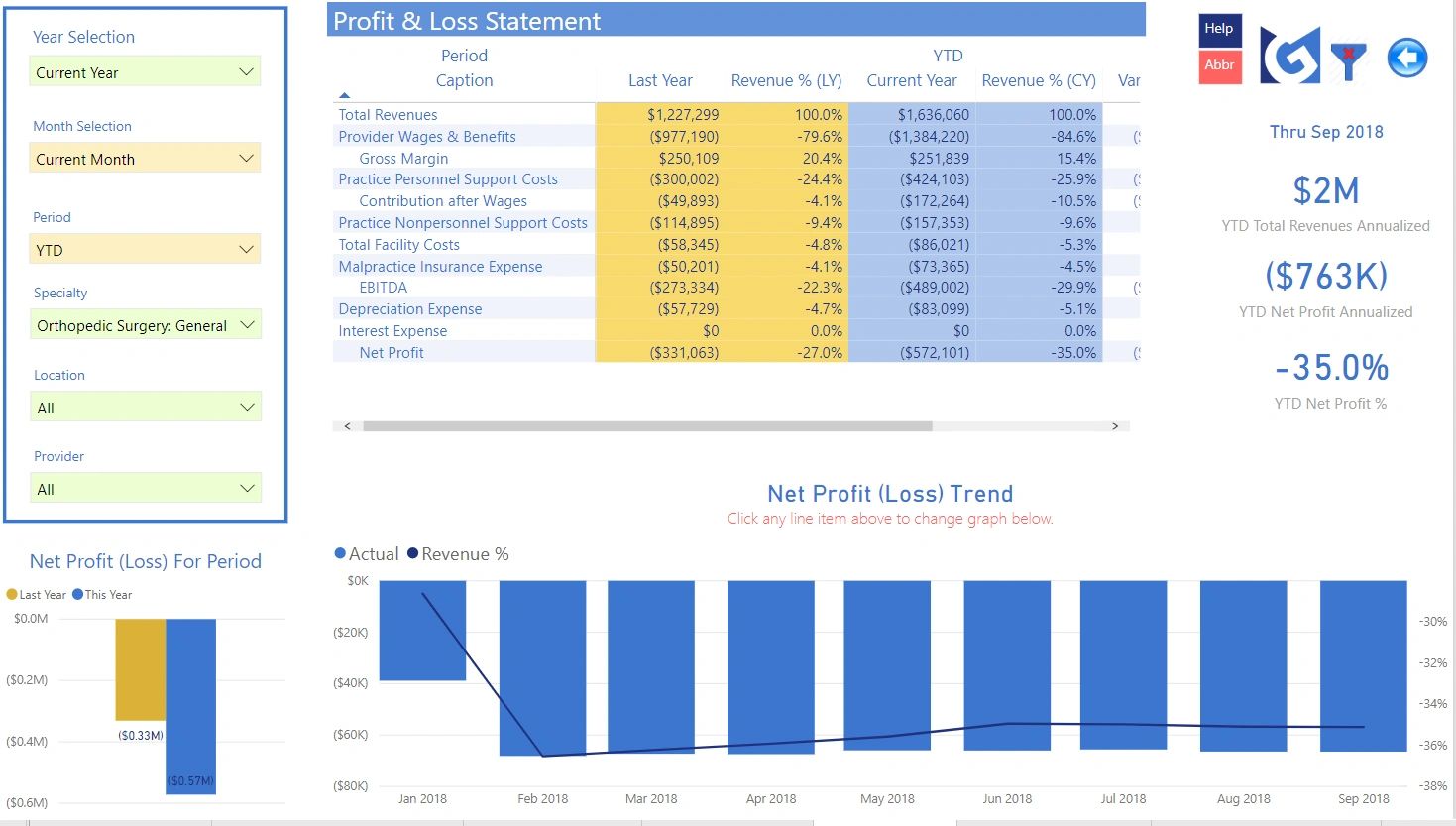Open the Month Selection dropdown
1456x826 pixels.
(145, 159)
